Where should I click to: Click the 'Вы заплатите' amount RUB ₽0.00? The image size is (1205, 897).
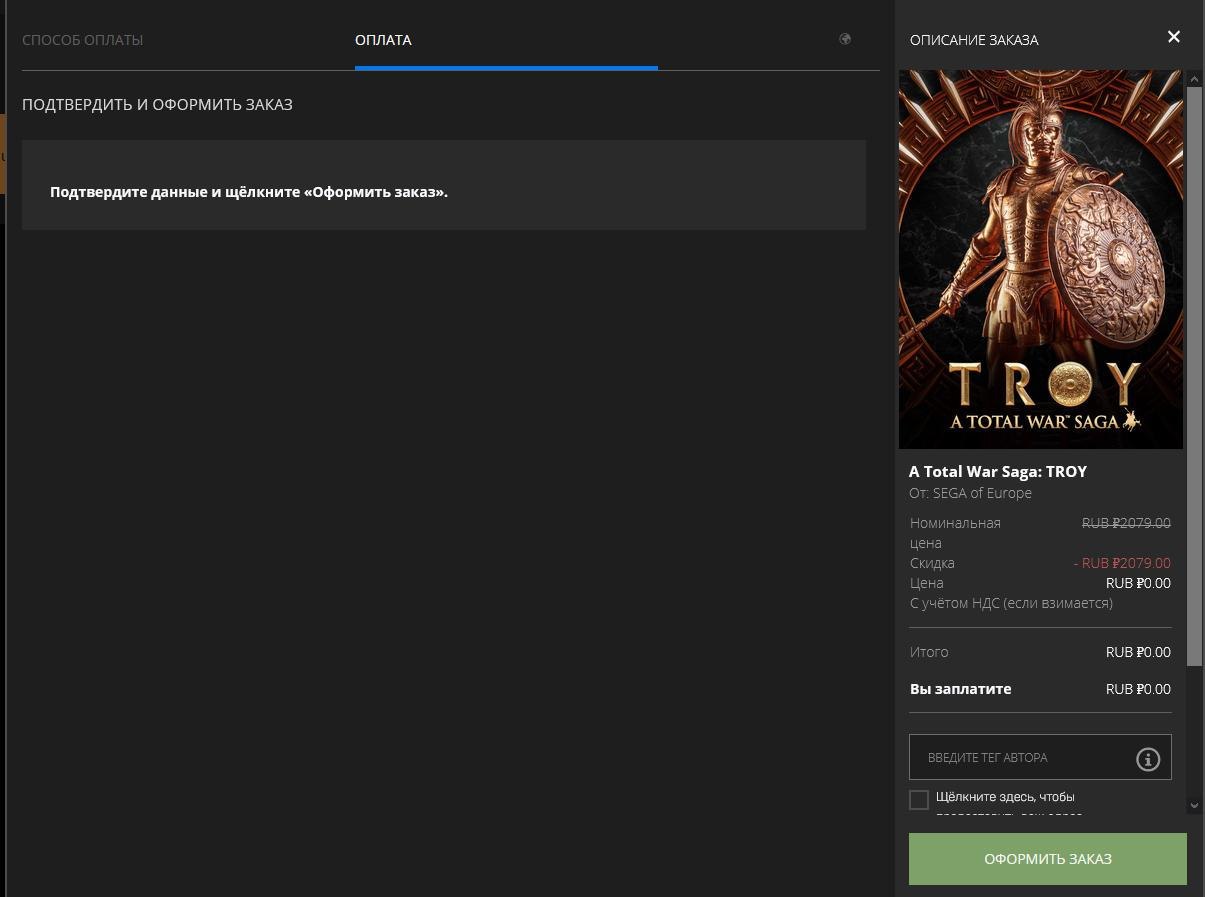[x=1138, y=689]
